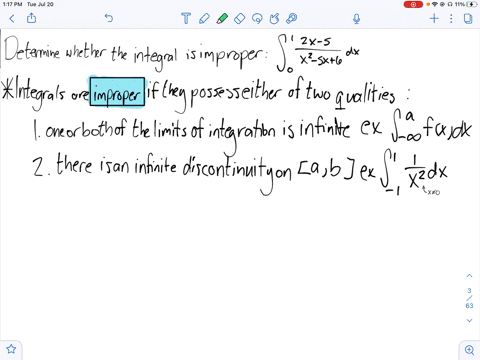480x360 pixels.
Task: Select the green Highlighter tool
Action: [222, 18]
